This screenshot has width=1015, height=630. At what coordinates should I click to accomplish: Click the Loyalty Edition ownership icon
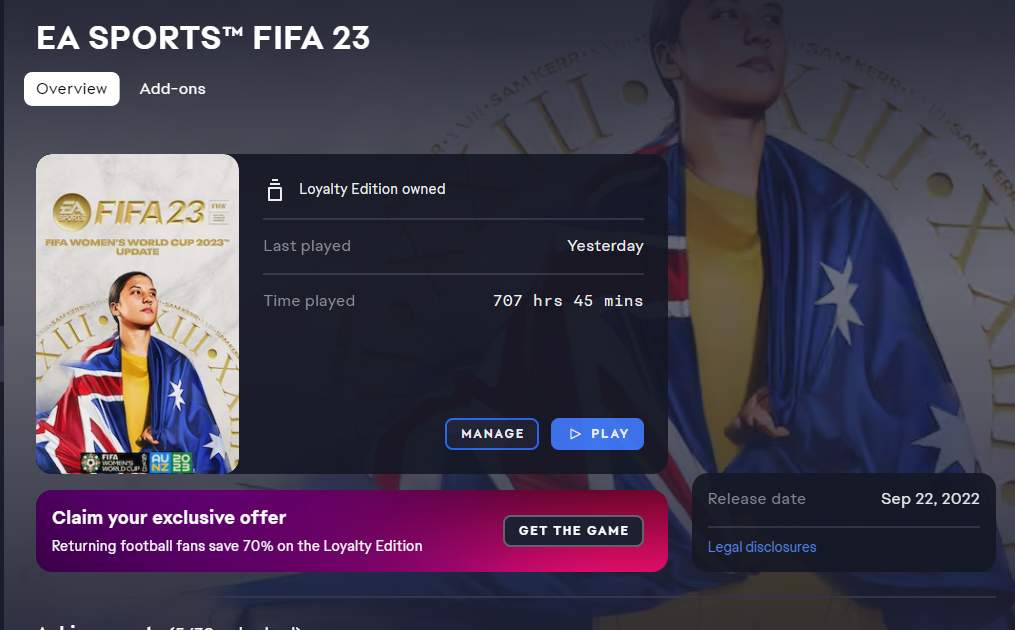tap(274, 190)
